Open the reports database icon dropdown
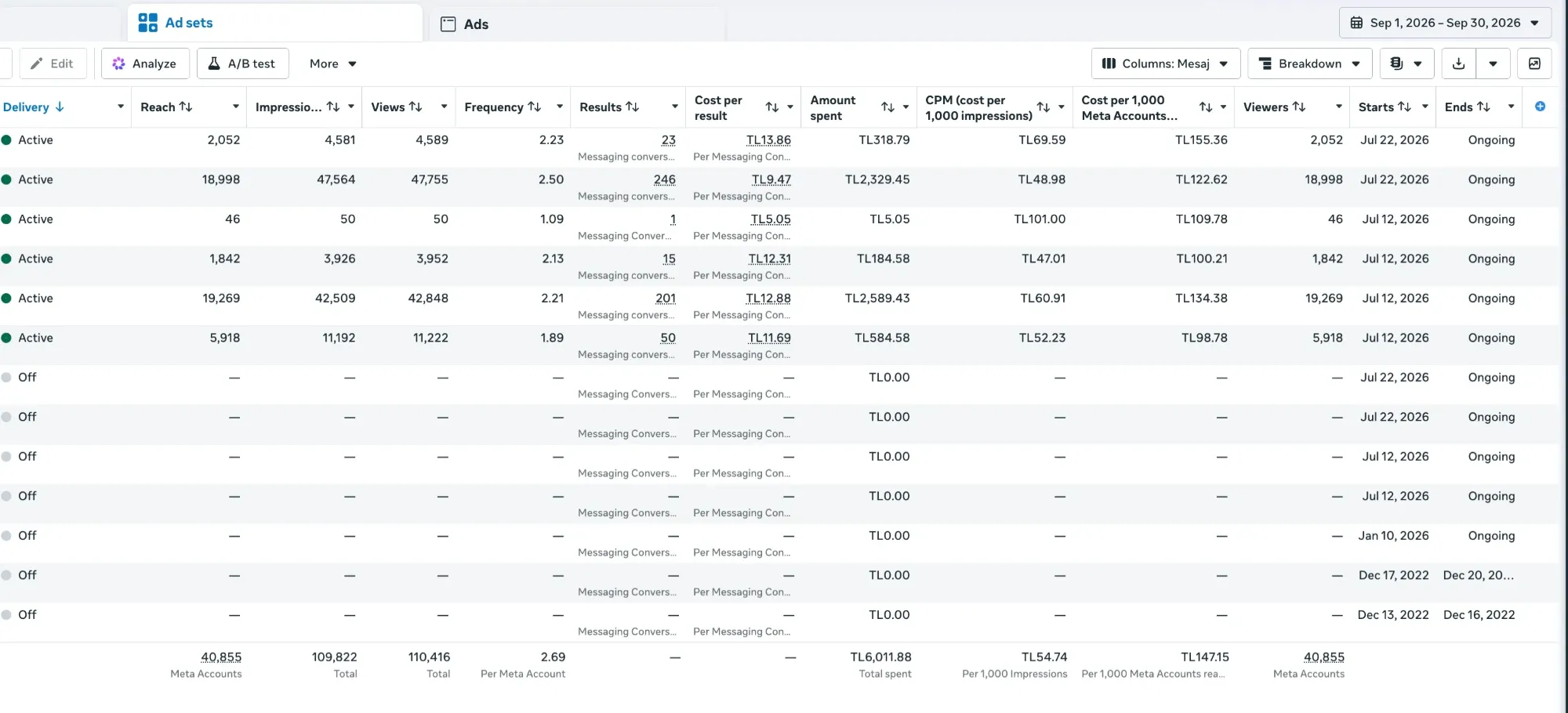 pyautogui.click(x=1406, y=63)
